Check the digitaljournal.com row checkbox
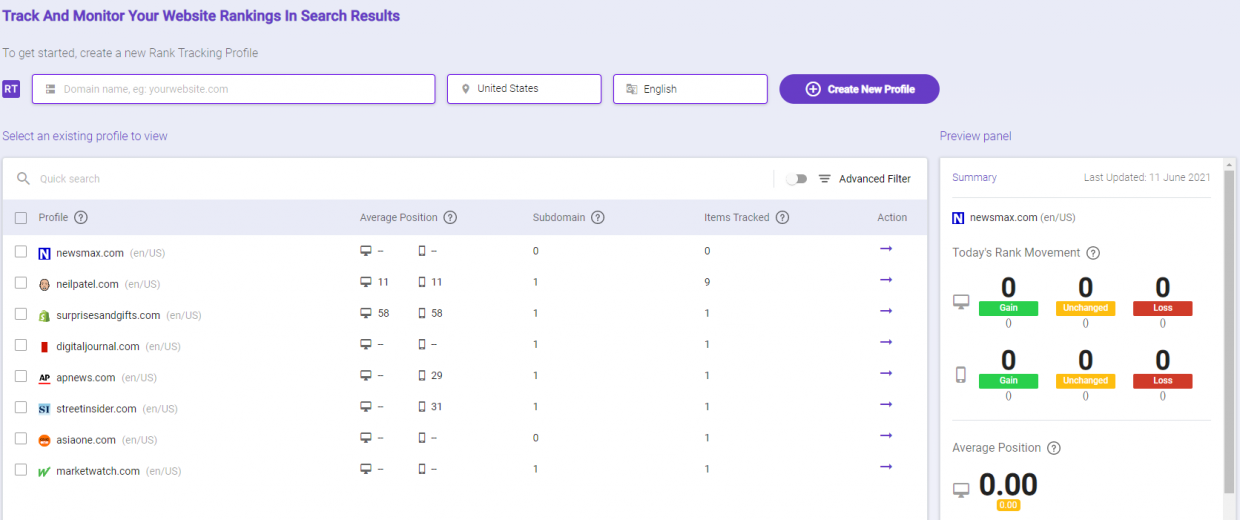Viewport: 1240px width, 520px height. click(21, 345)
